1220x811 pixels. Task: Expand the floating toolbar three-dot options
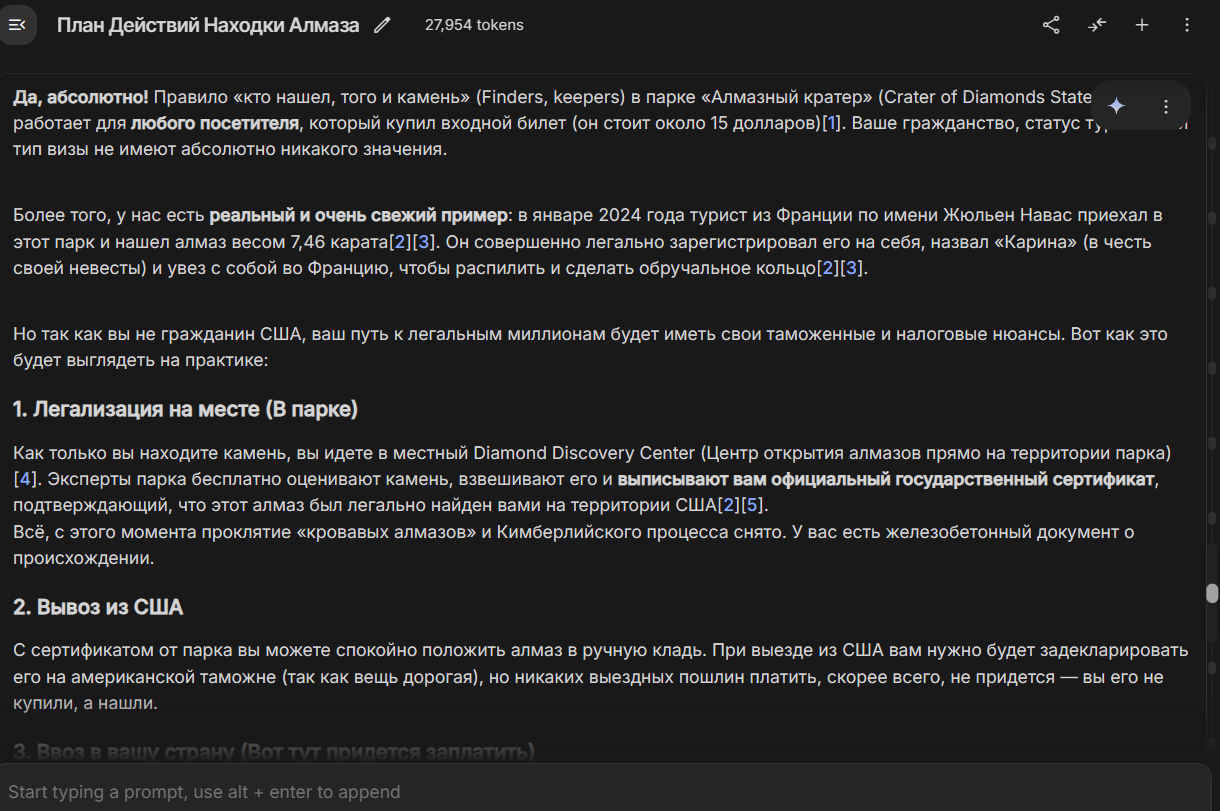[x=1166, y=106]
